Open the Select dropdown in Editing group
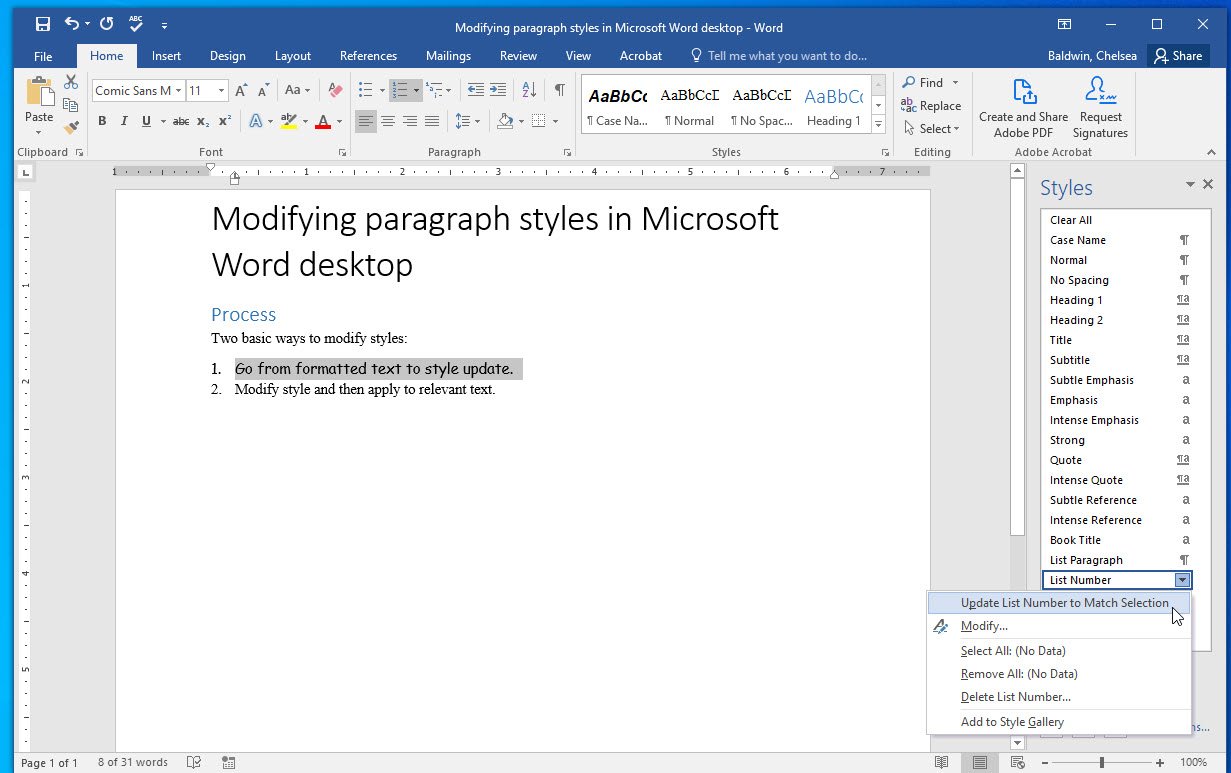Screen dimensions: 1231x773 [x=931, y=128]
